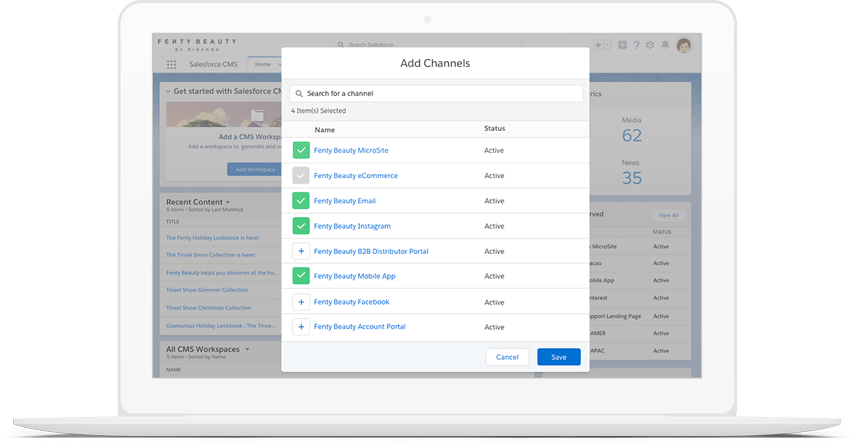Deselect Fenty Beauty Mobile App checkbox

[301, 276]
